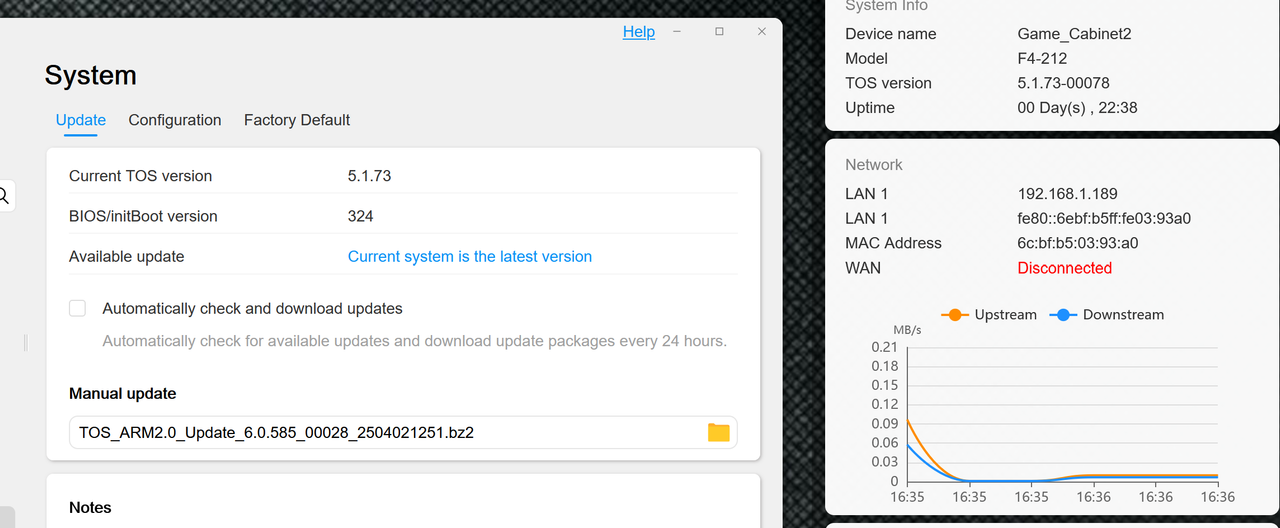The height and width of the screenshot is (528, 1280).
Task: Switch to the Configuration tab
Action: (x=175, y=120)
